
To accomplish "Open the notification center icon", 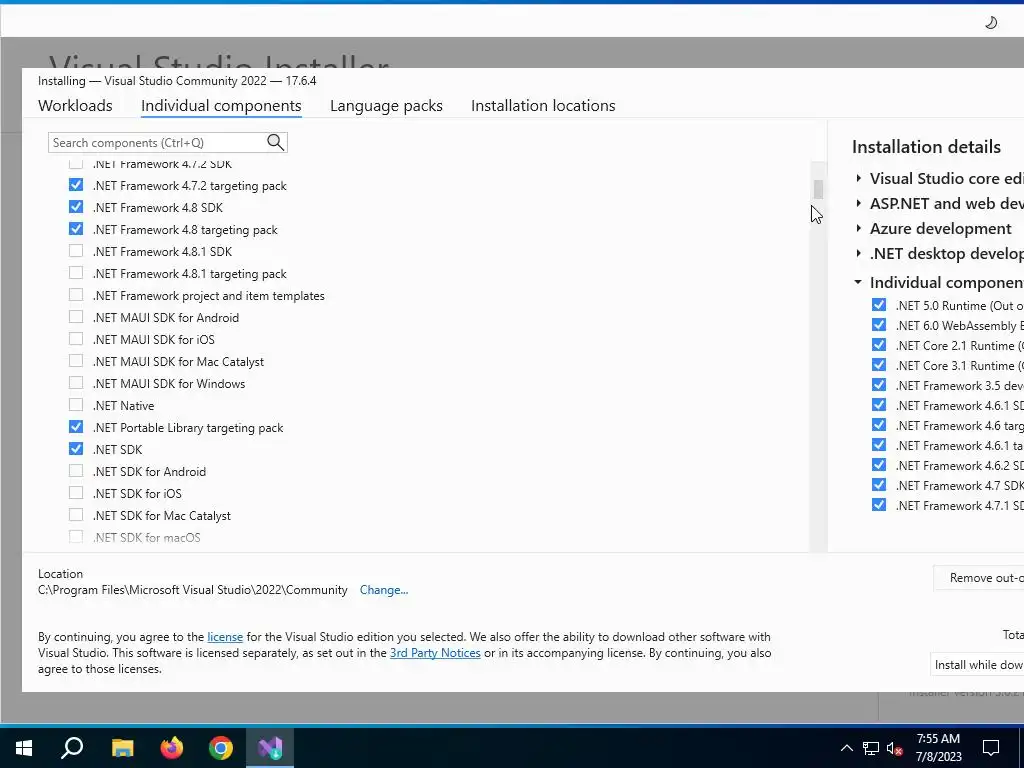I will (x=991, y=748).
